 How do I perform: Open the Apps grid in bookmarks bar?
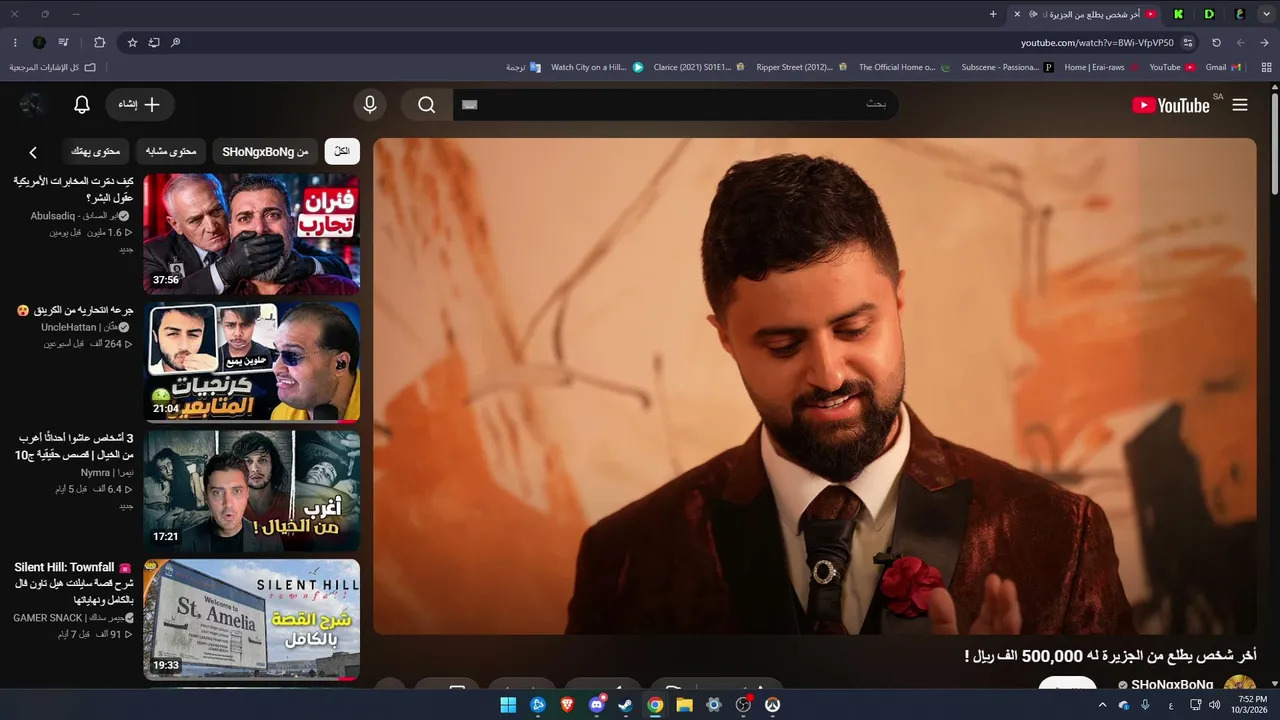click(1264, 67)
